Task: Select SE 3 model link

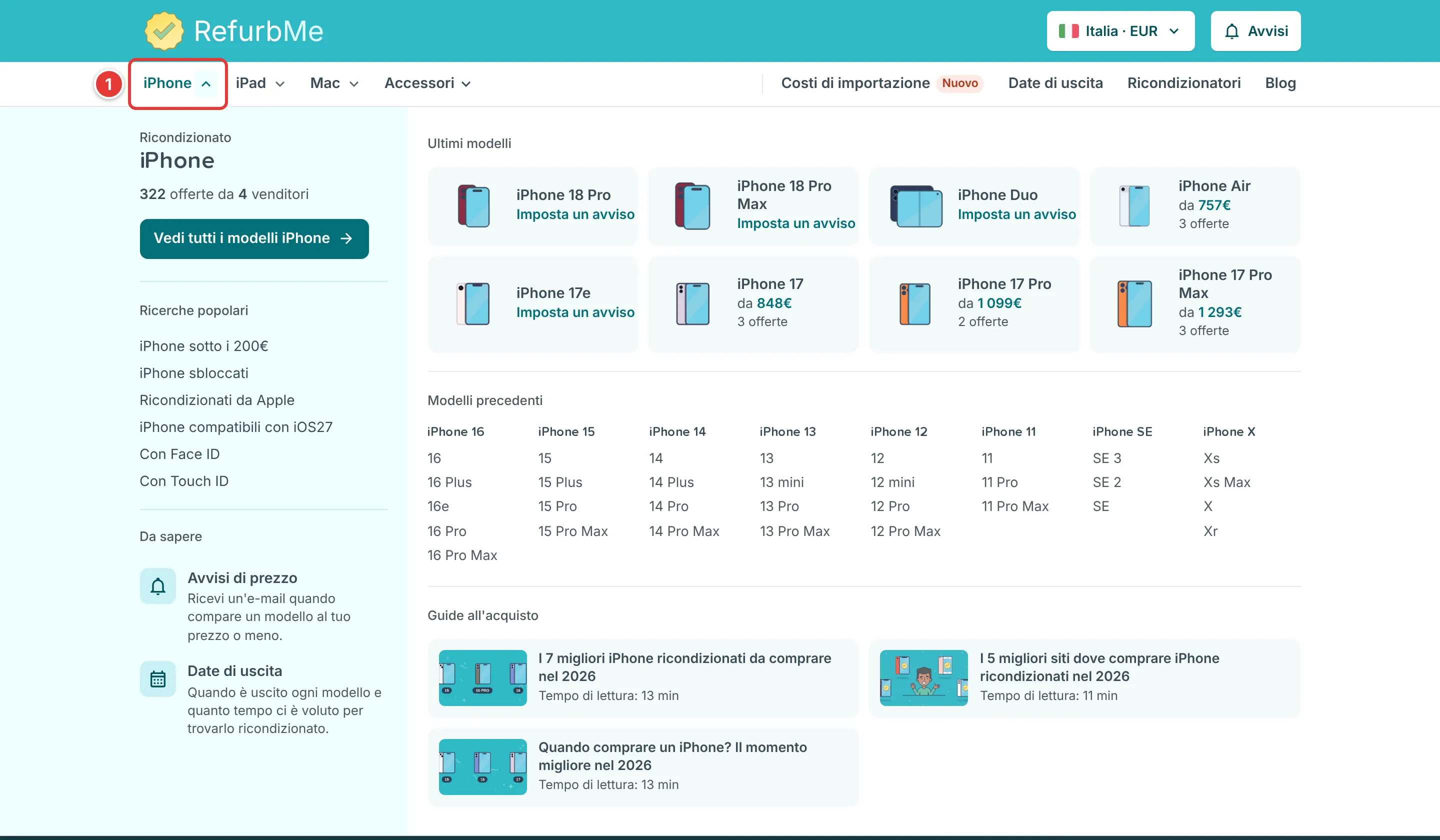Action: click(x=1107, y=457)
